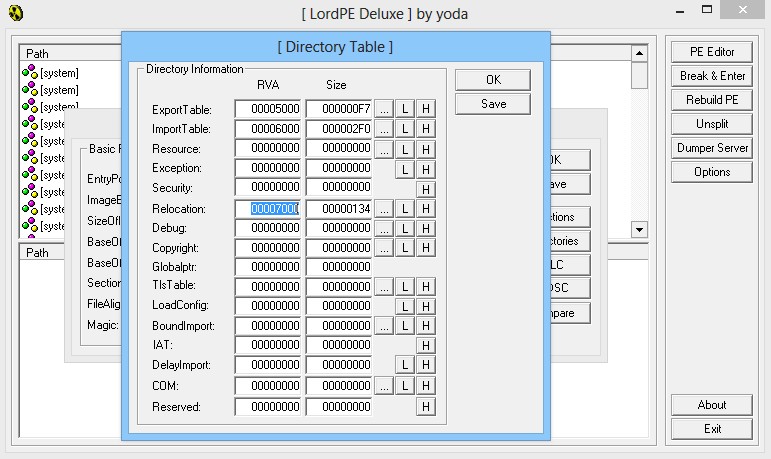Click the Relocation Size field 00000134
Screen dimensions: 771x459
pos(338,209)
